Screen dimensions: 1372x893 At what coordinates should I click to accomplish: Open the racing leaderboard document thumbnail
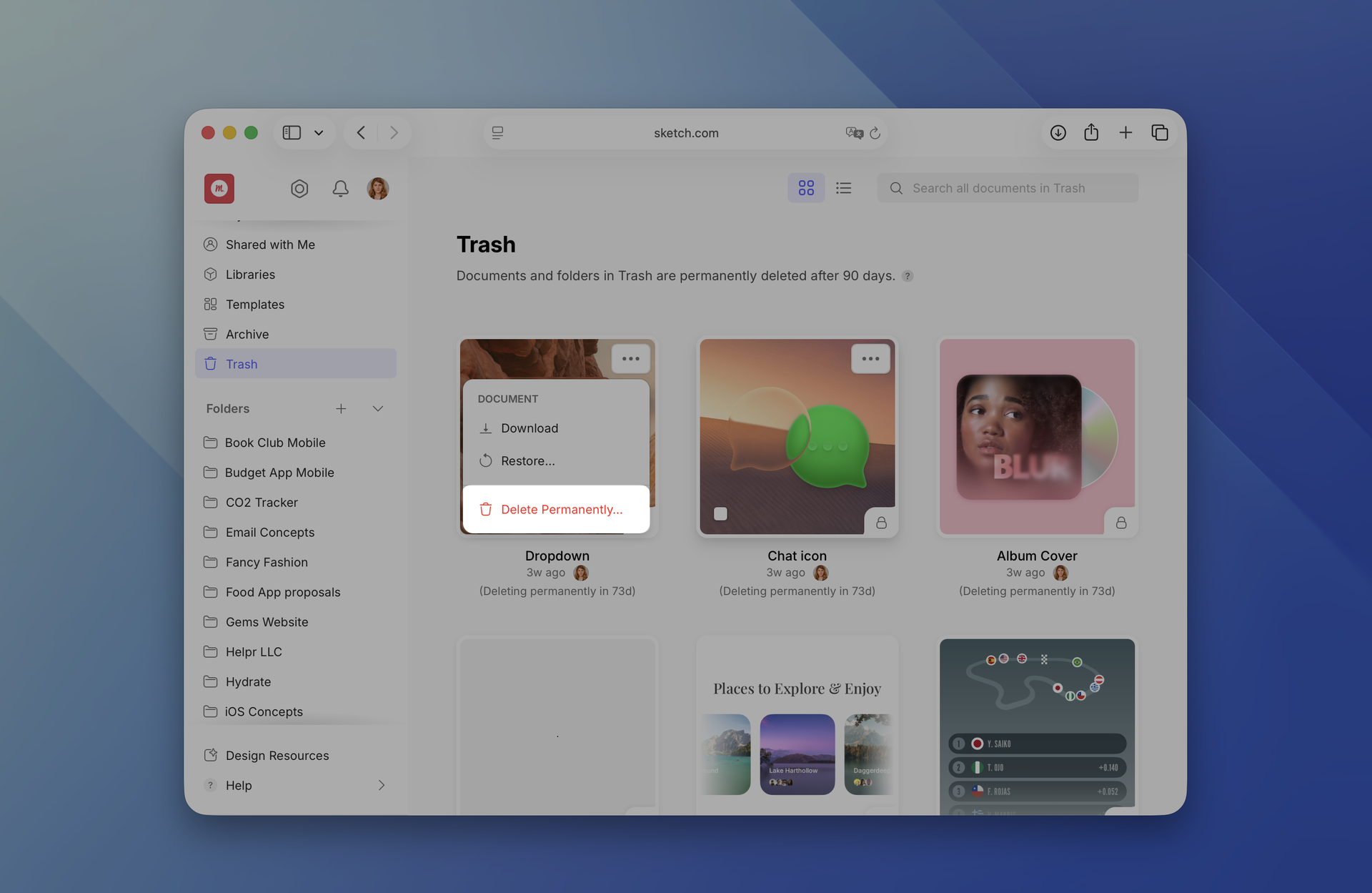coord(1037,726)
